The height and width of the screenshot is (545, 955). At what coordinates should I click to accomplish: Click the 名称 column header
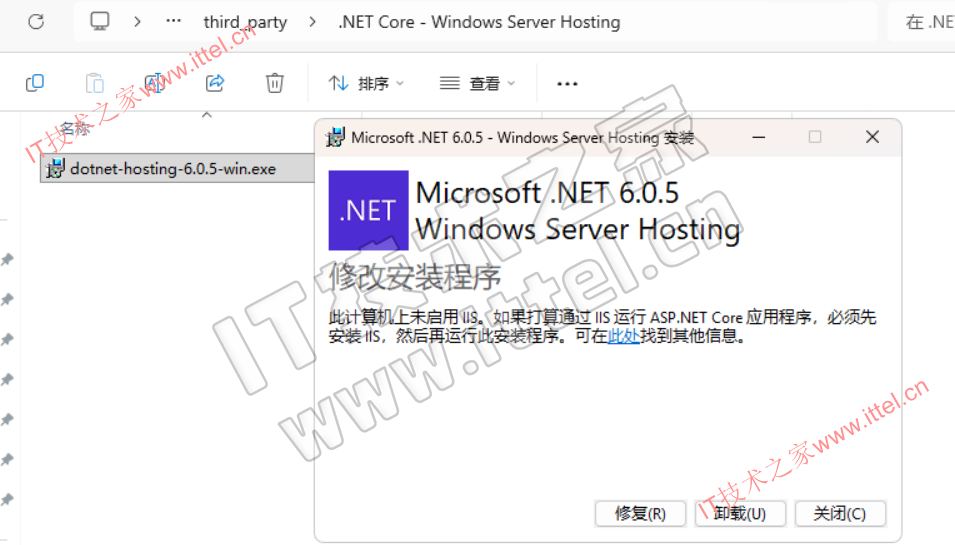(x=76, y=128)
